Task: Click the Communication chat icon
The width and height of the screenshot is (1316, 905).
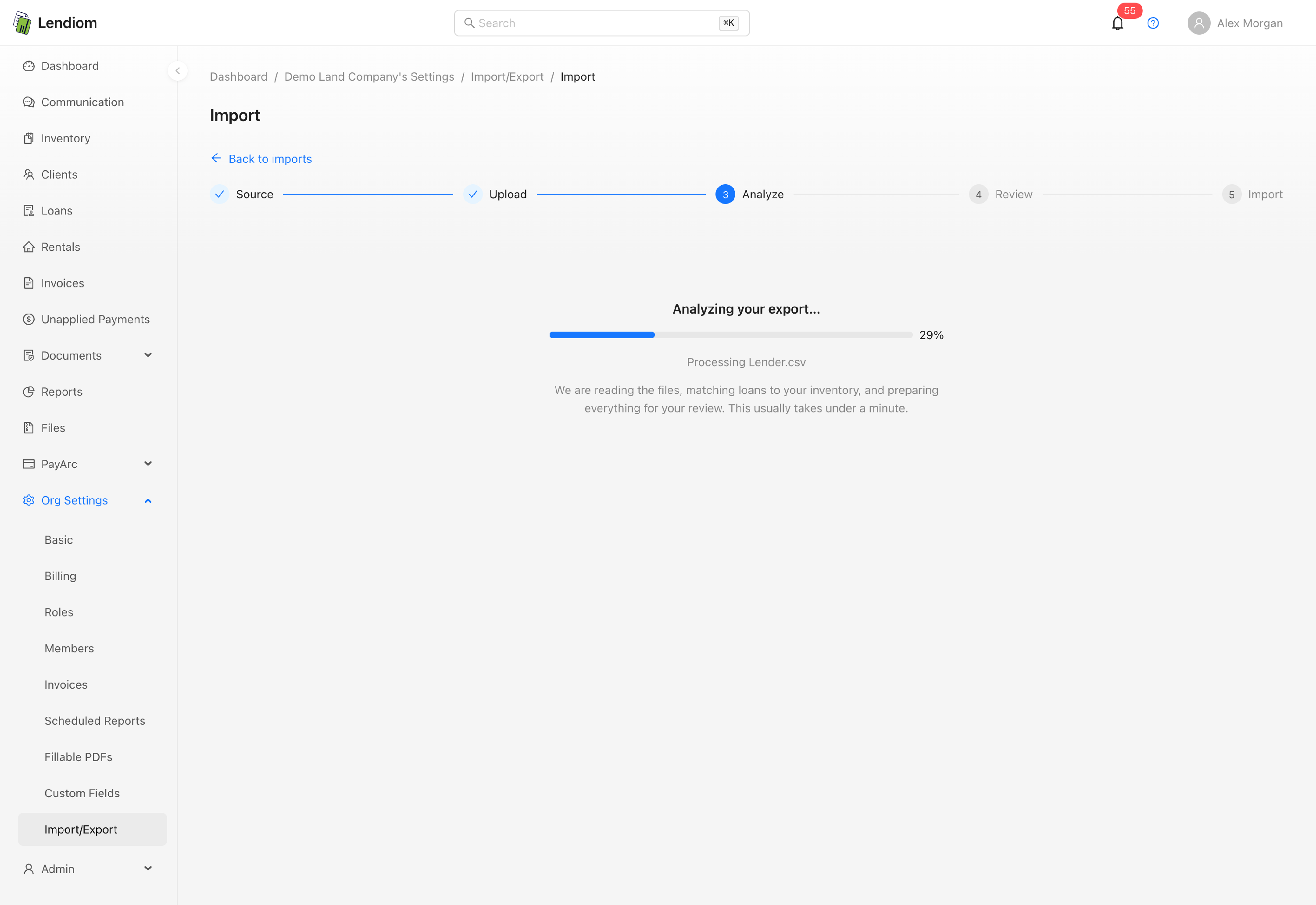Action: coord(29,102)
